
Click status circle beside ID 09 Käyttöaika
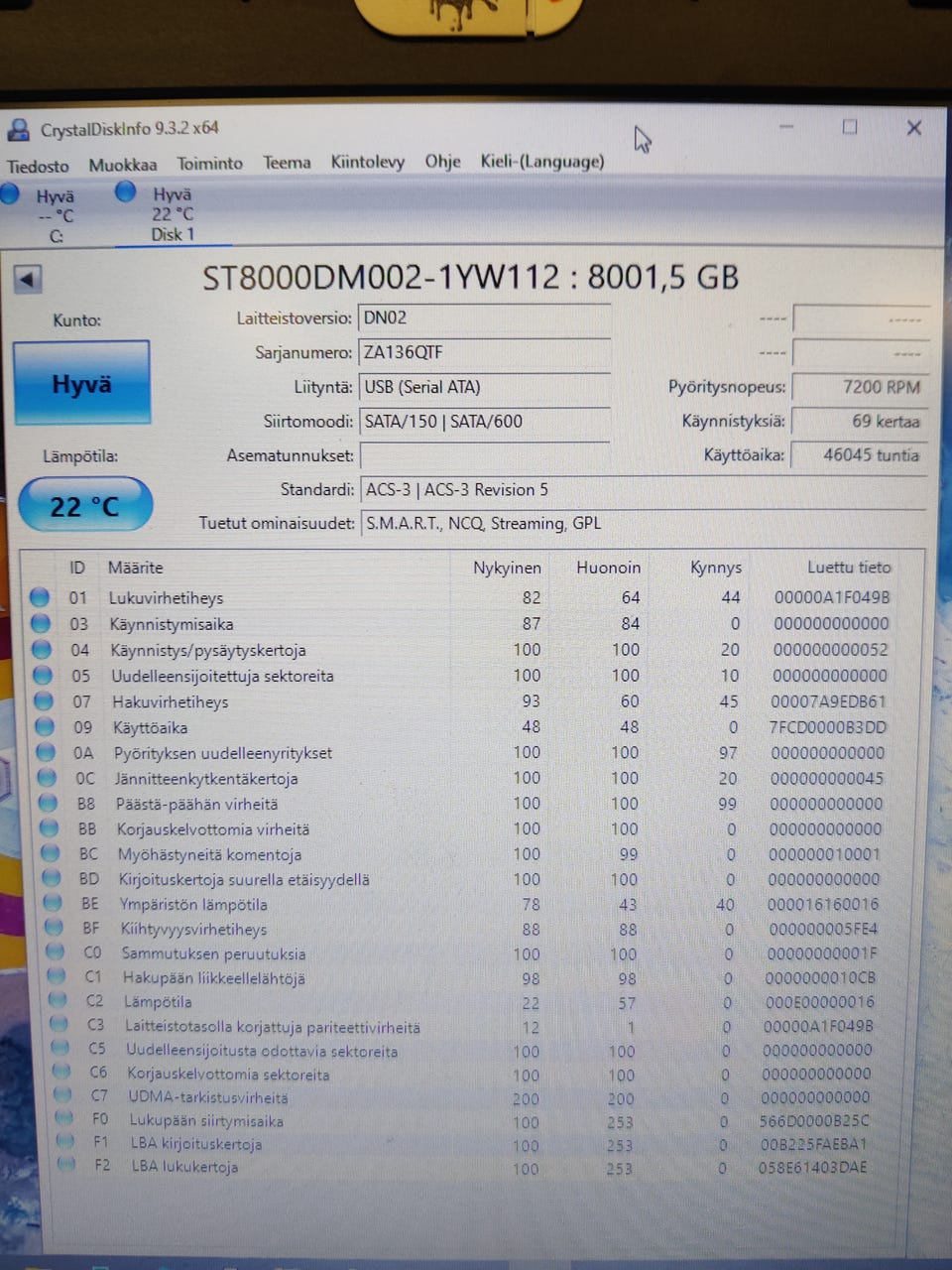pyautogui.click(x=45, y=726)
